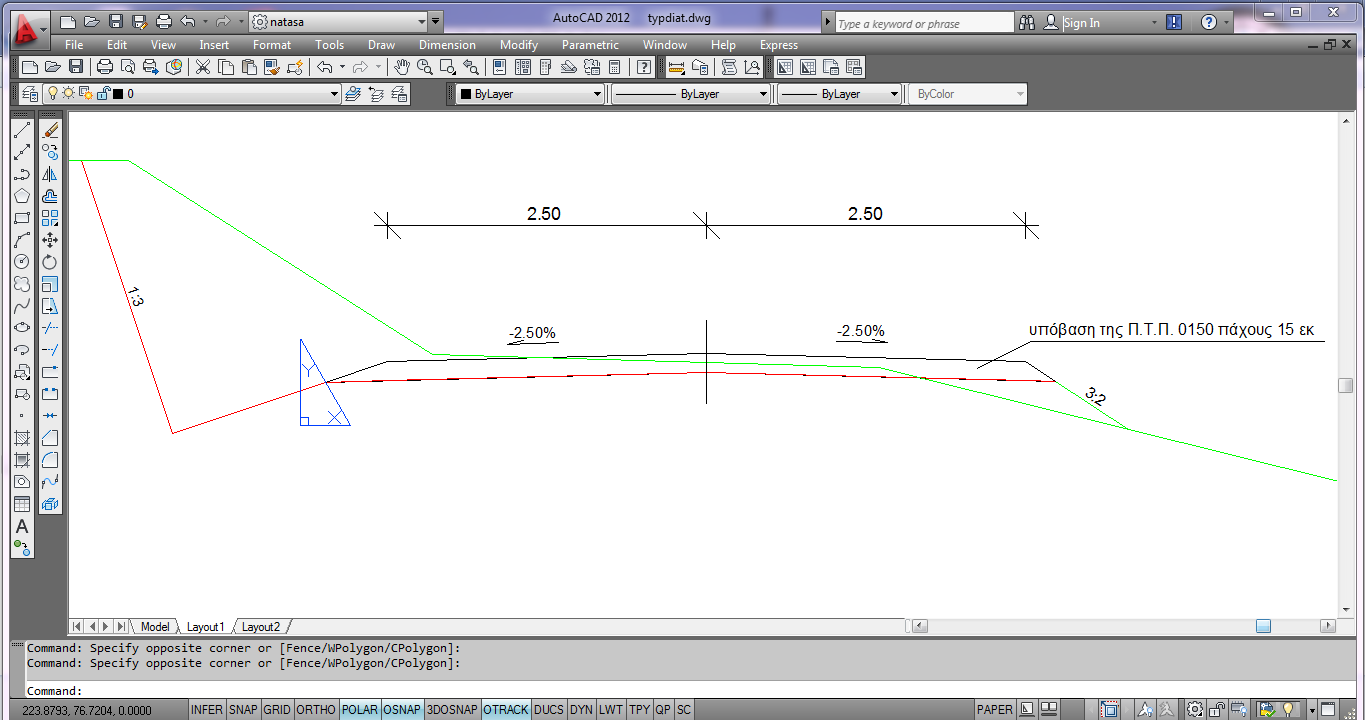Toggle GRID display in status bar
The width and height of the screenshot is (1365, 720).
tap(277, 710)
